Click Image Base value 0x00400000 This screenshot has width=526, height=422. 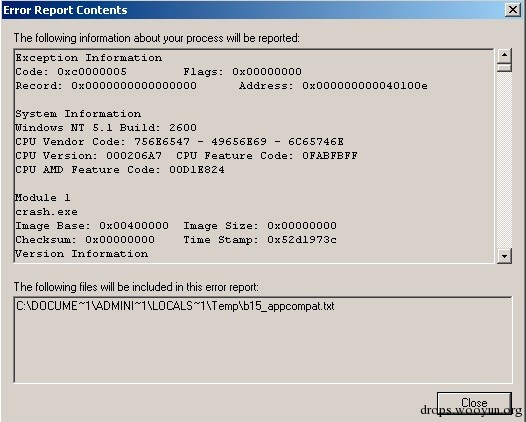click(x=134, y=225)
